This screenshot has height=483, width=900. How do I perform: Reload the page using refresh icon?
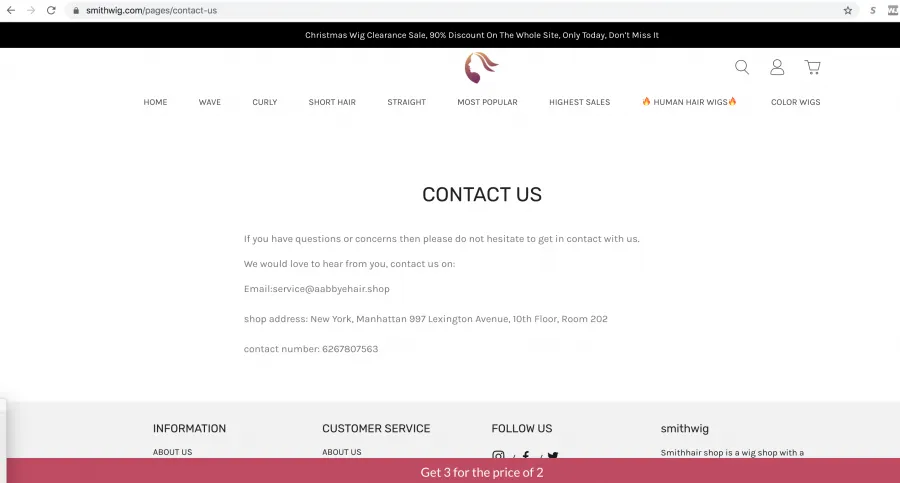(51, 10)
